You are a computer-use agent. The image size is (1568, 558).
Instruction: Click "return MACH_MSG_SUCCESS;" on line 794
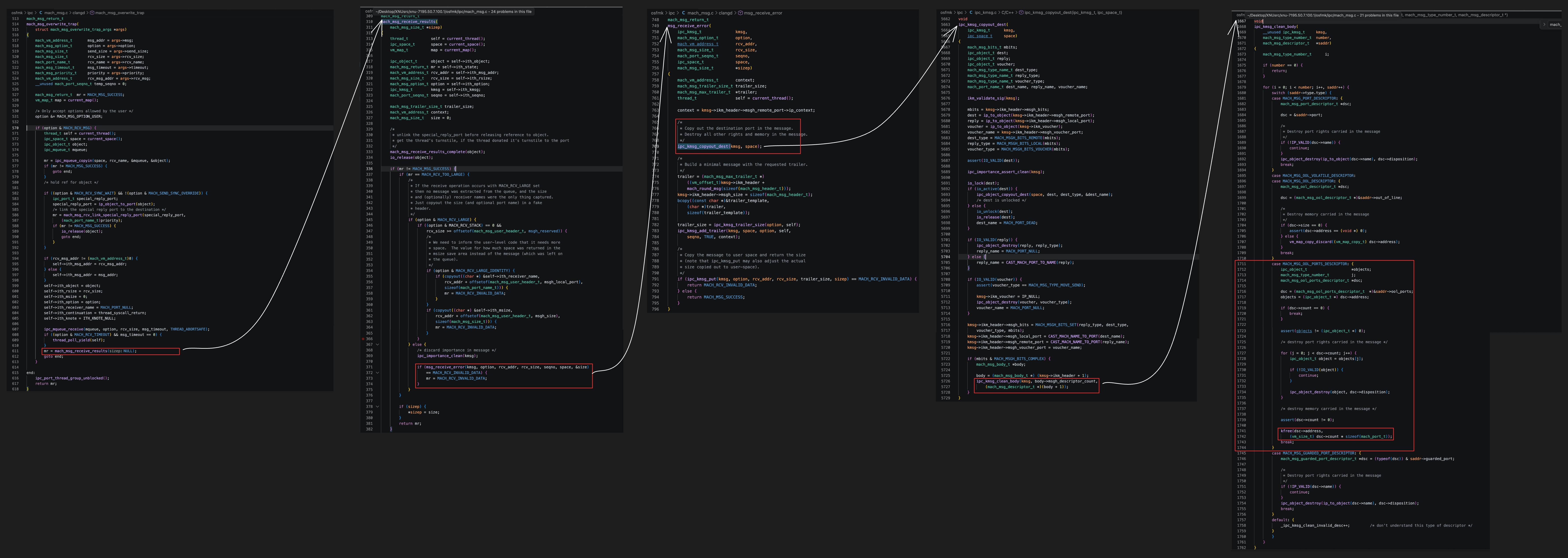[x=716, y=297]
